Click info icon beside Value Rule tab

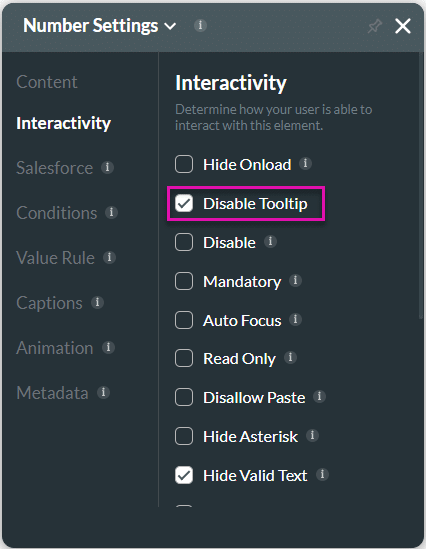point(109,257)
